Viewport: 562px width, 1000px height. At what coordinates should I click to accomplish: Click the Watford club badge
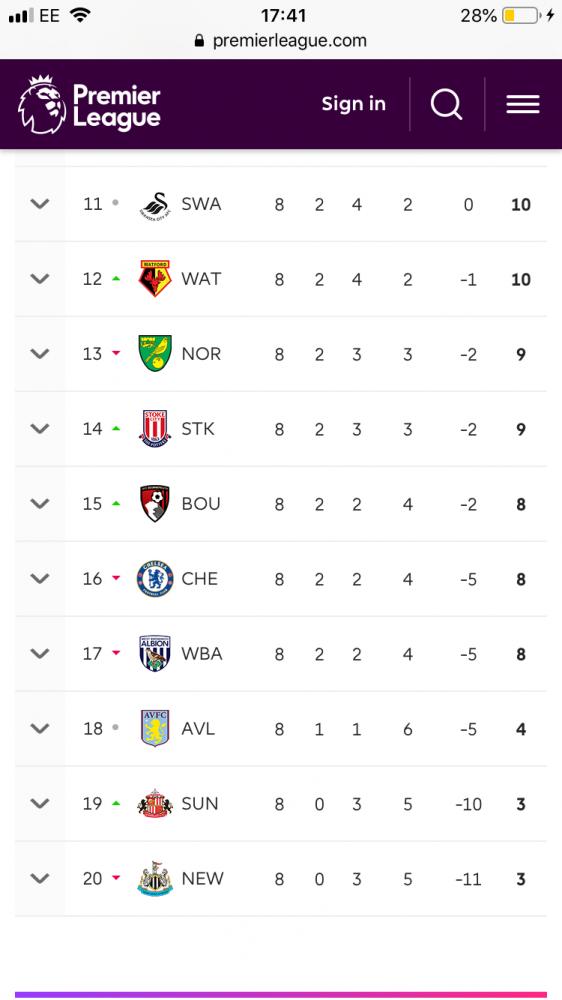point(155,279)
